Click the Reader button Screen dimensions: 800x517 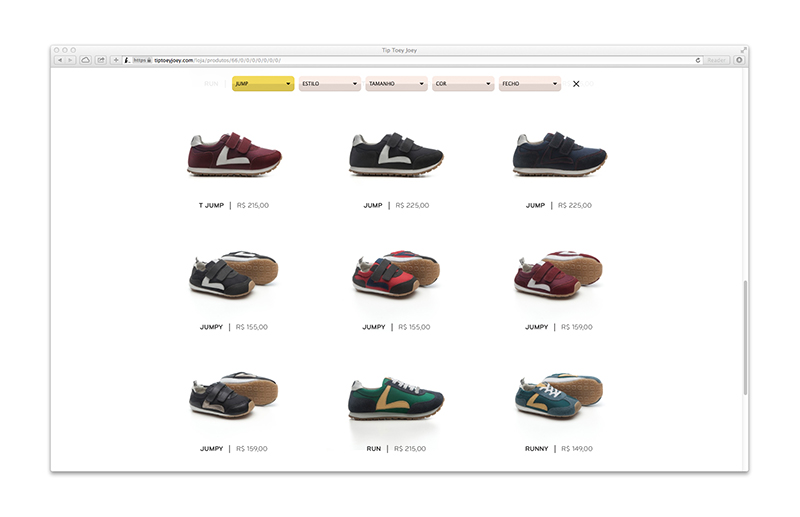pyautogui.click(x=716, y=60)
